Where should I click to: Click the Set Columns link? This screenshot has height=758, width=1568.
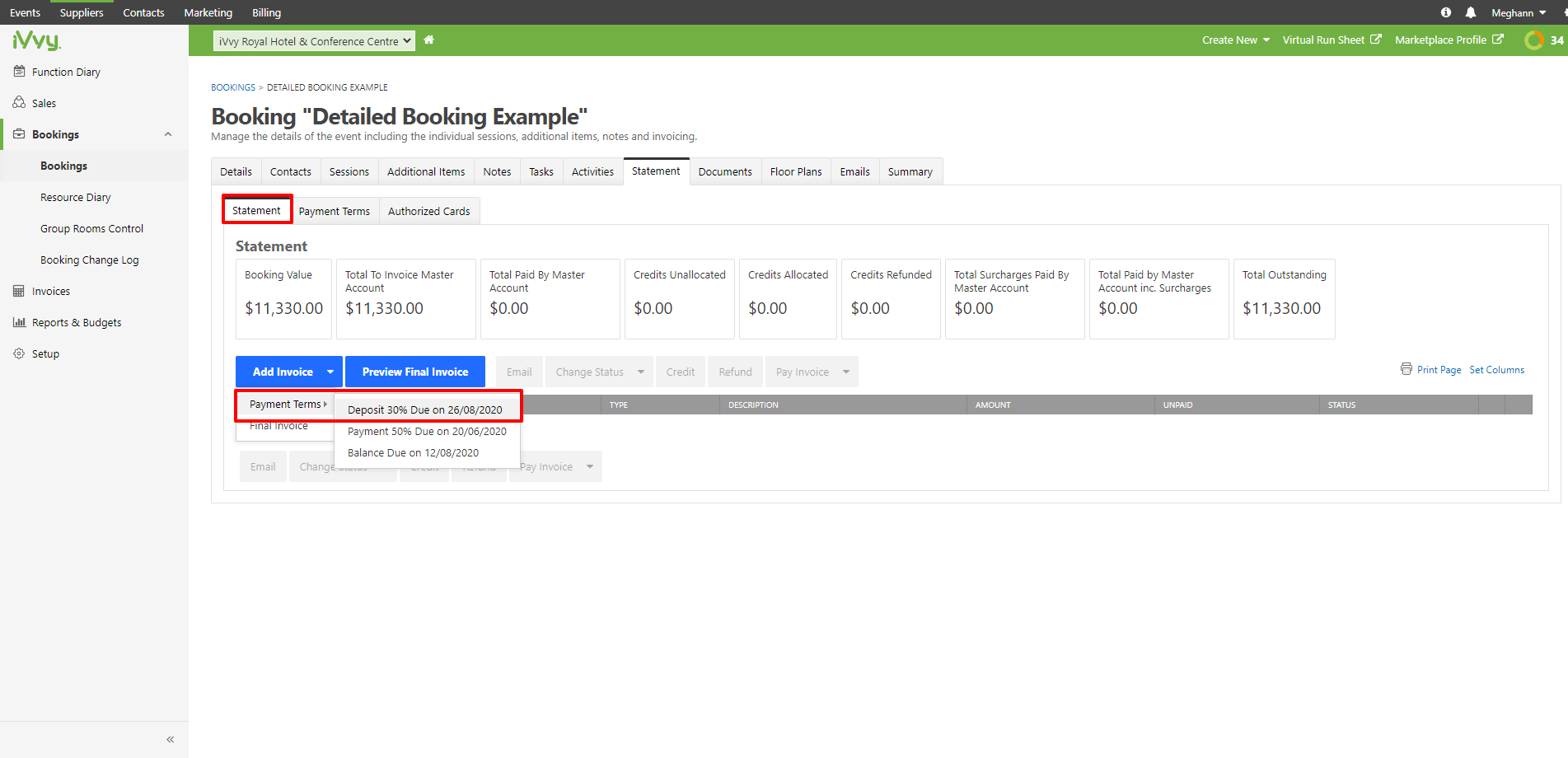[x=1496, y=370]
